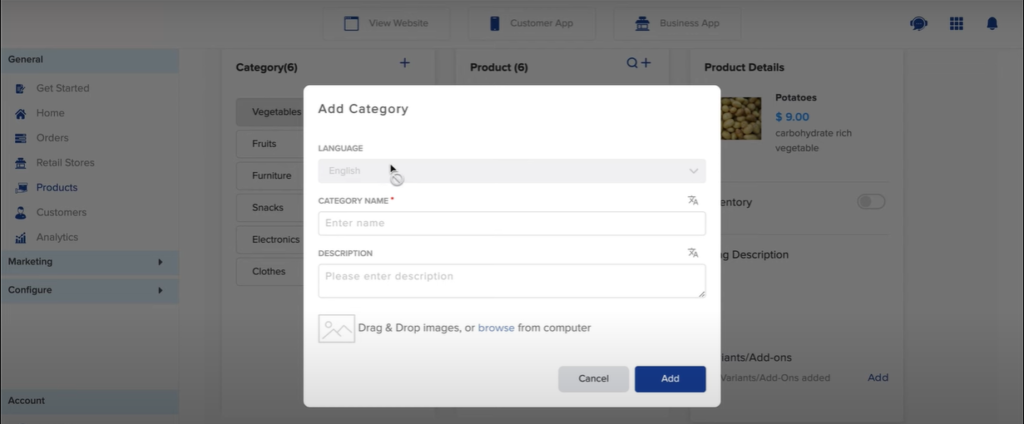The image size is (1024, 424).
Task: Click the Customer App button
Action: [532, 24]
